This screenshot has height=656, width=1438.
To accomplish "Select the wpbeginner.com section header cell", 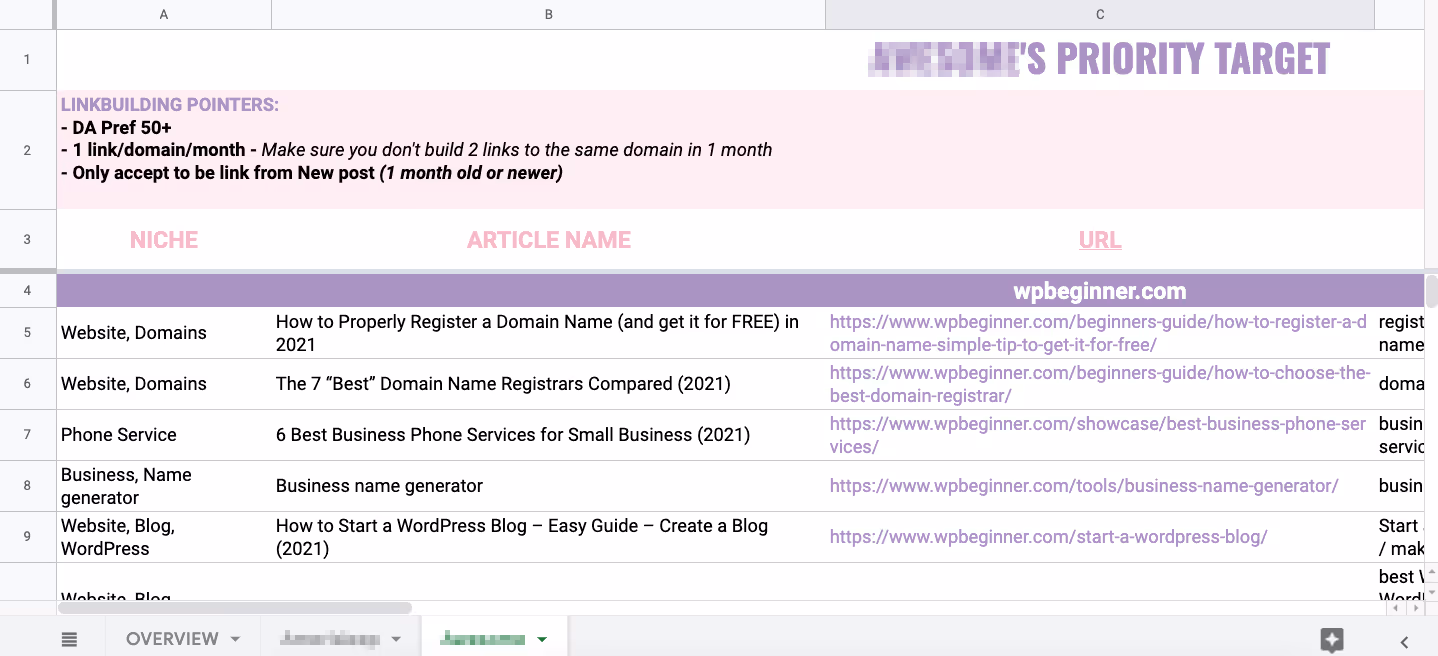I will point(1100,291).
